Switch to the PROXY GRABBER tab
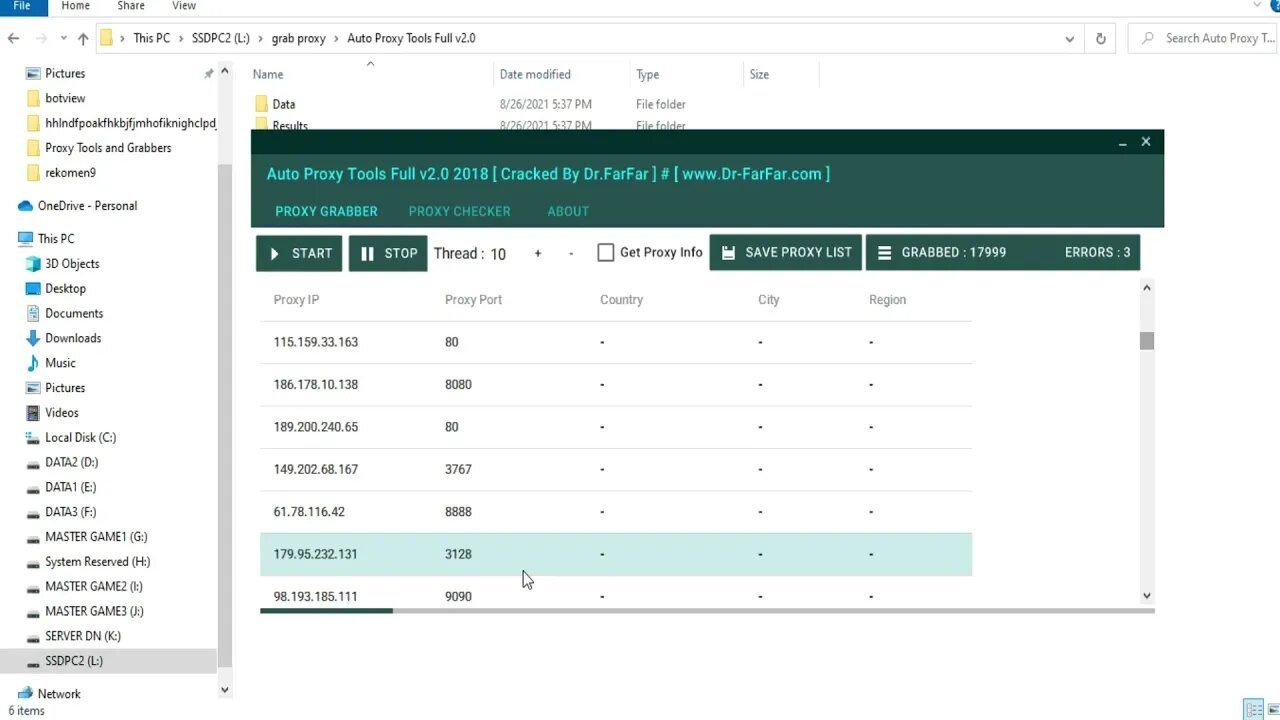This screenshot has height=720, width=1280. 326,211
